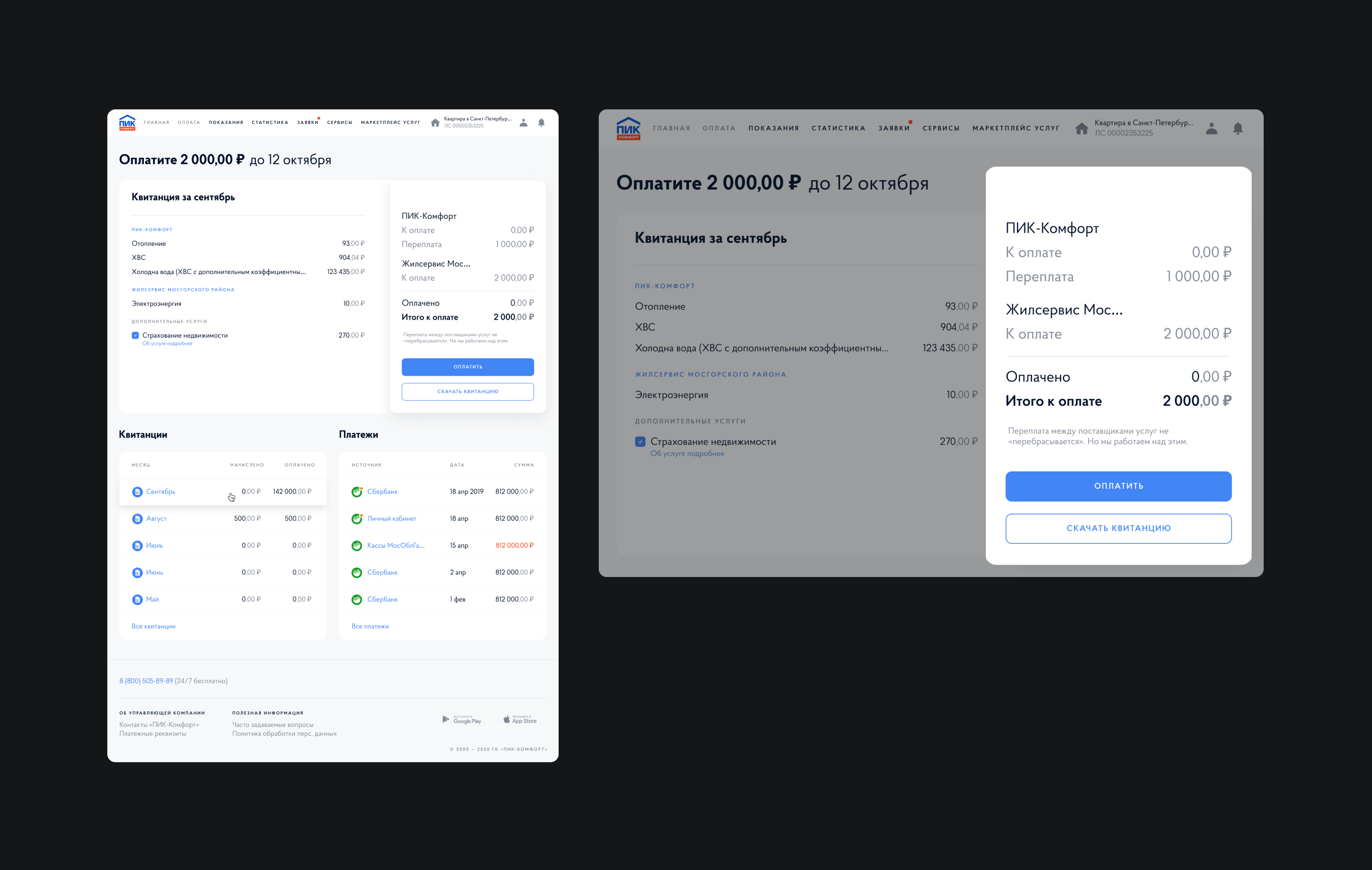Open Все квитанции link
Screen dimensions: 1372x870
click(153, 626)
